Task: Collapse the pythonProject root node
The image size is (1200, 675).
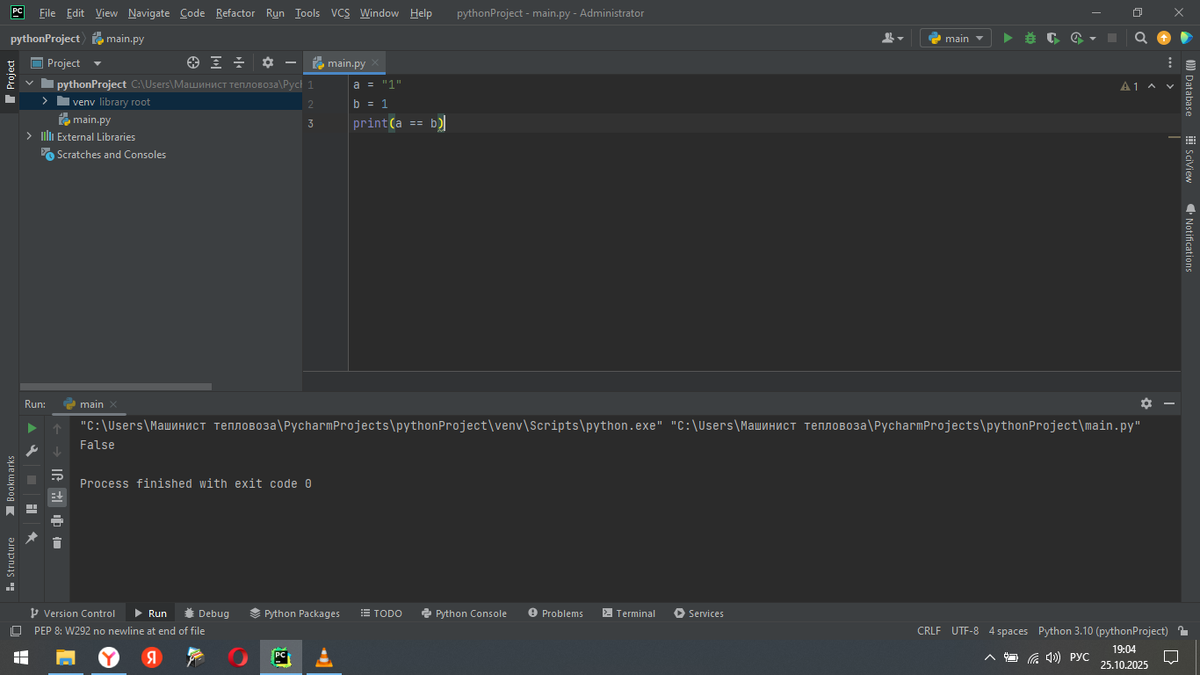Action: click(x=29, y=84)
